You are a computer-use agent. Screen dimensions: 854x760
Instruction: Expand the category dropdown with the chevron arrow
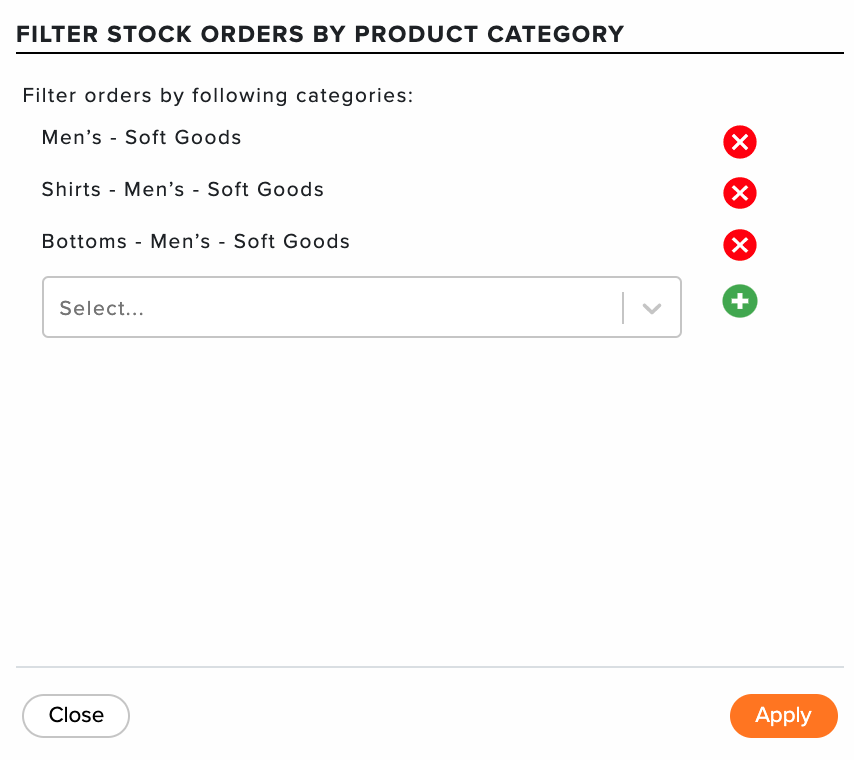pyautogui.click(x=651, y=308)
